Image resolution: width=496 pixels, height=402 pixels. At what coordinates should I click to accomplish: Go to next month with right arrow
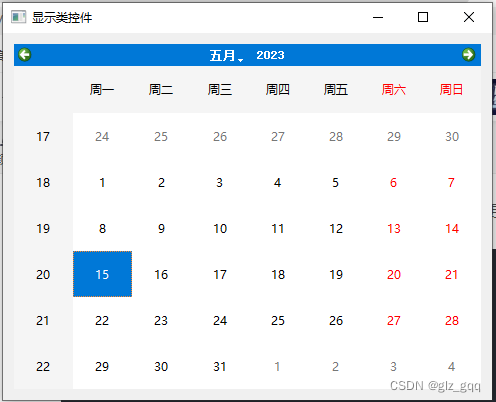pos(468,55)
